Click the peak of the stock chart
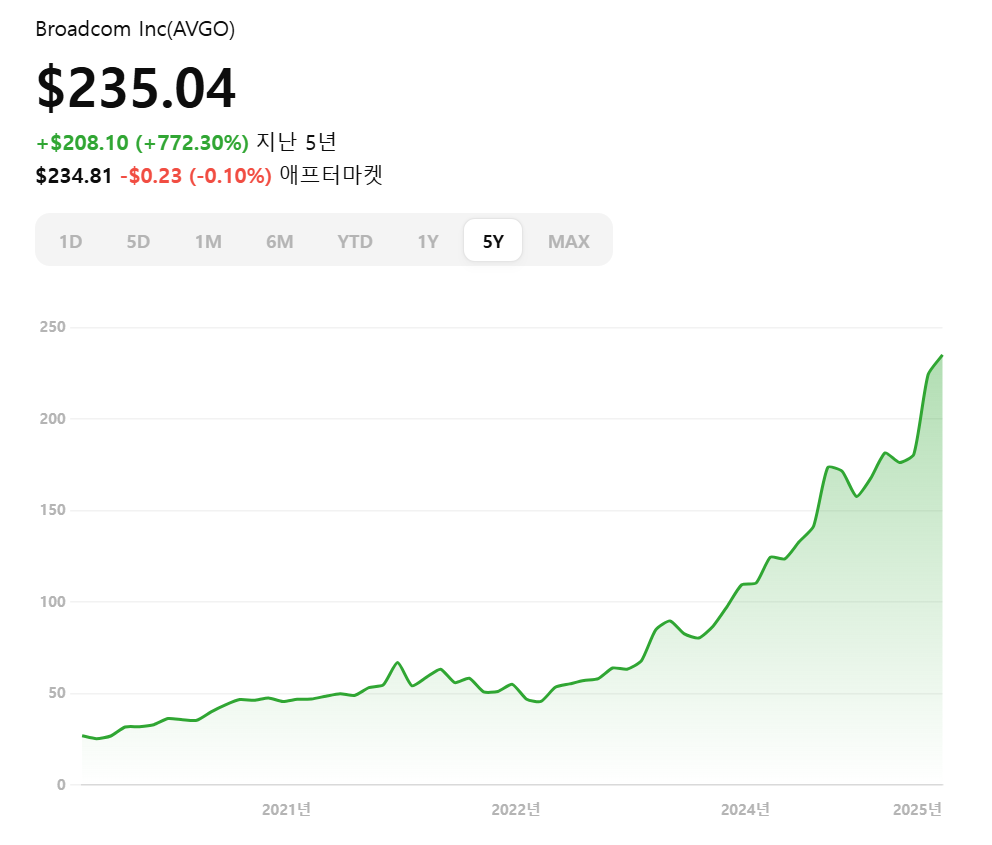The image size is (992, 845). tap(940, 356)
